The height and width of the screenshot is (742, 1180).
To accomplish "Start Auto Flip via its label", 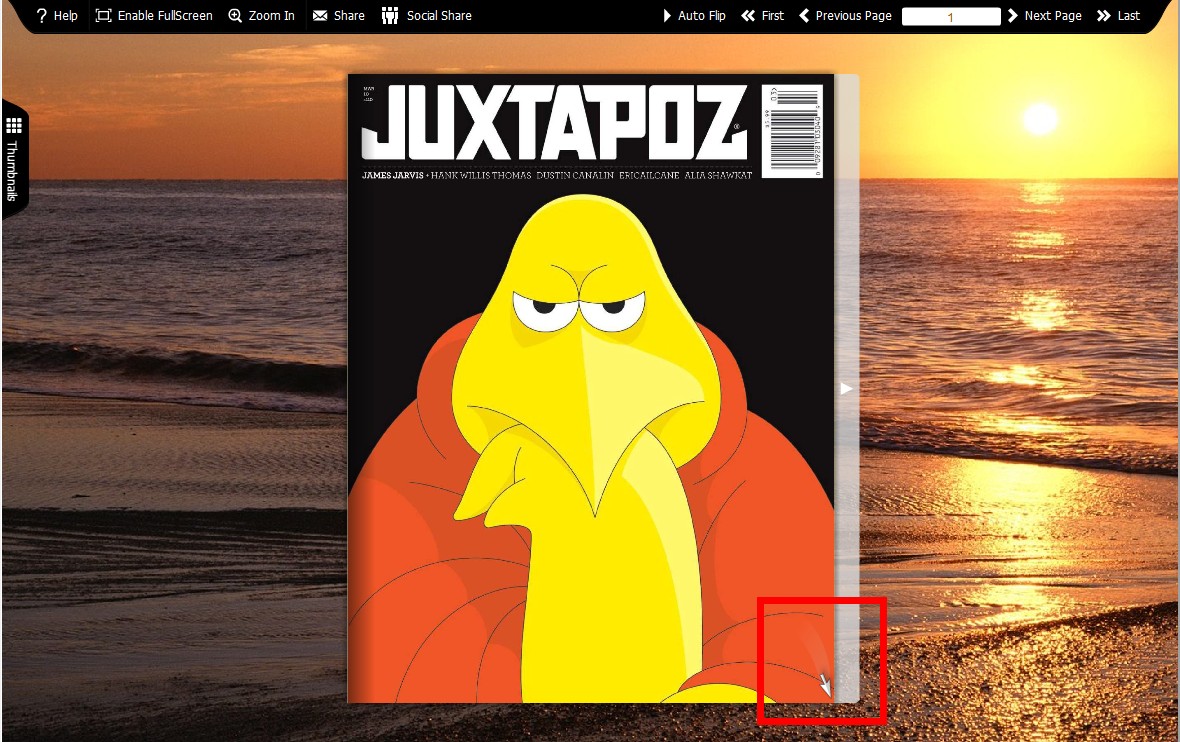I will 701,16.
